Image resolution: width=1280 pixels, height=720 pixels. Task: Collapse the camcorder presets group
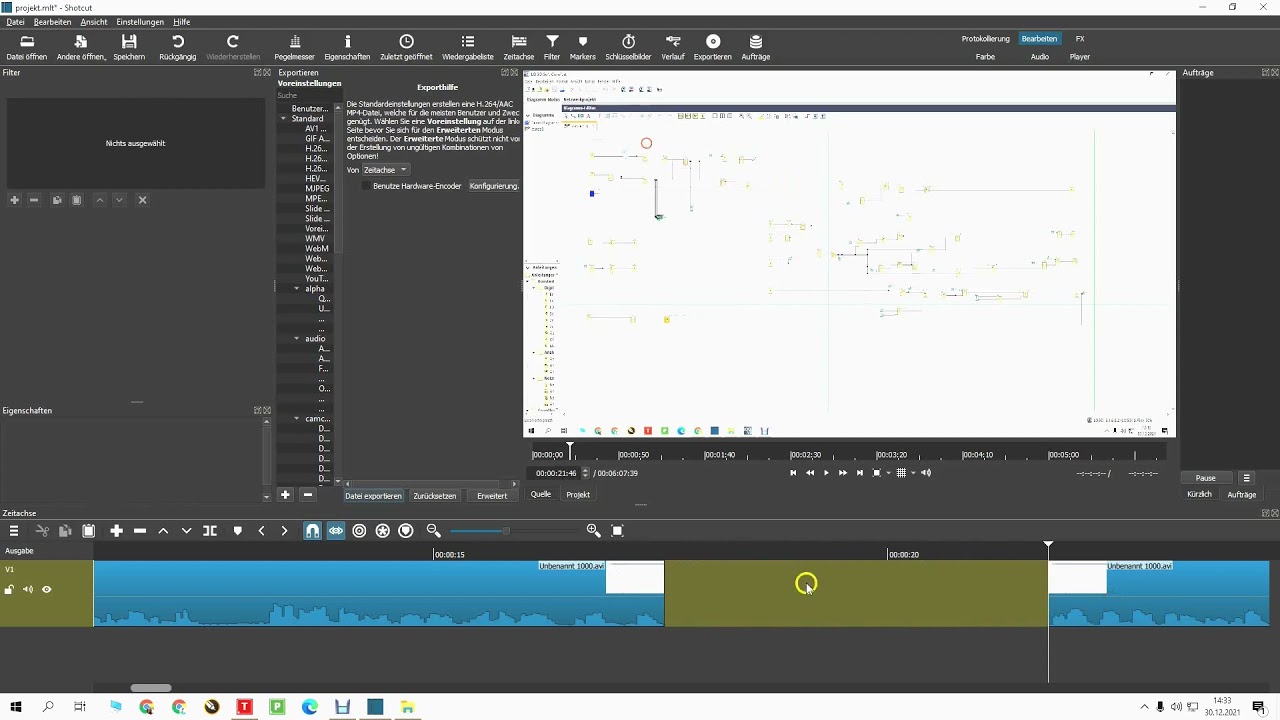pyautogui.click(x=297, y=418)
